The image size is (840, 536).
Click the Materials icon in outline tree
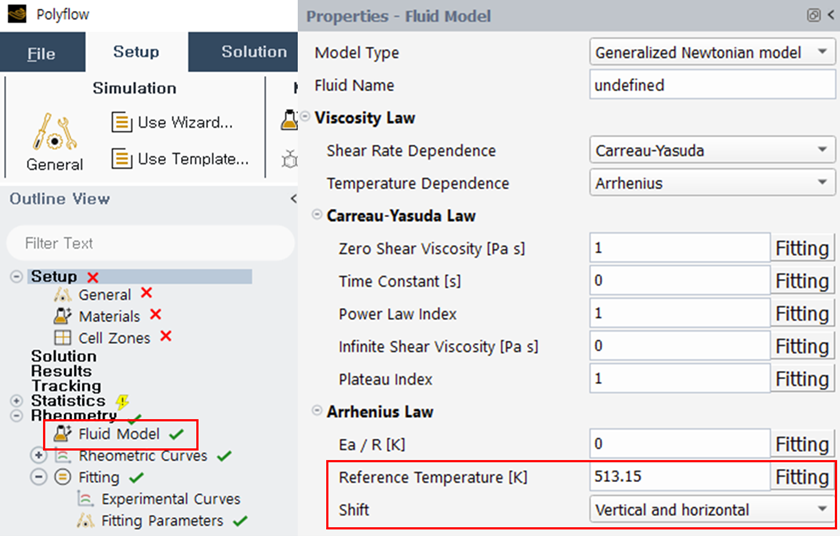coord(61,316)
